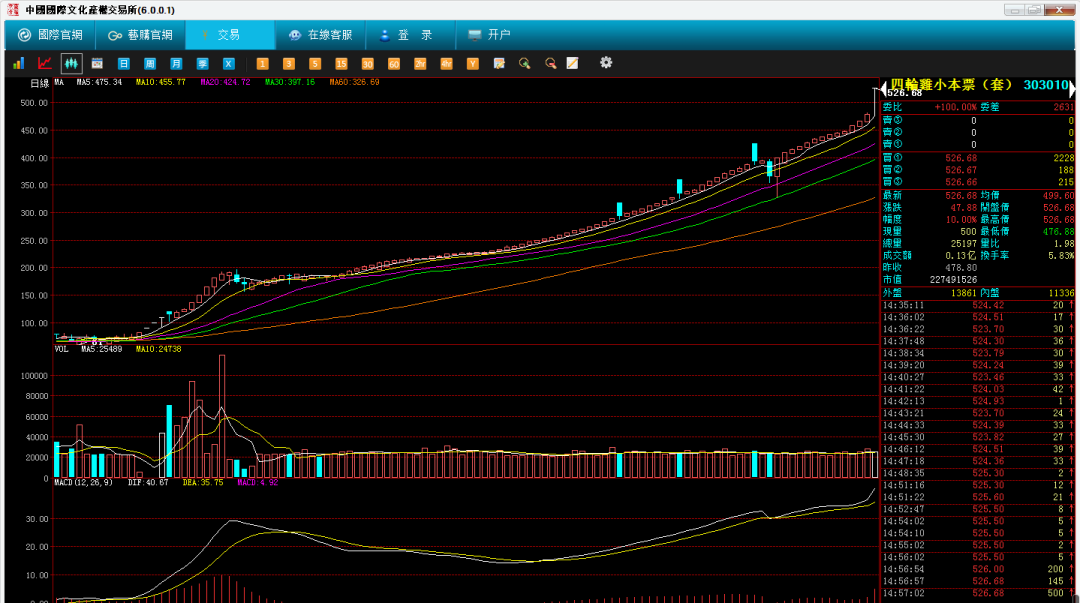Click the MA60:326.69 indicator label
Viewport: 1080px width, 603px height.
coord(354,82)
